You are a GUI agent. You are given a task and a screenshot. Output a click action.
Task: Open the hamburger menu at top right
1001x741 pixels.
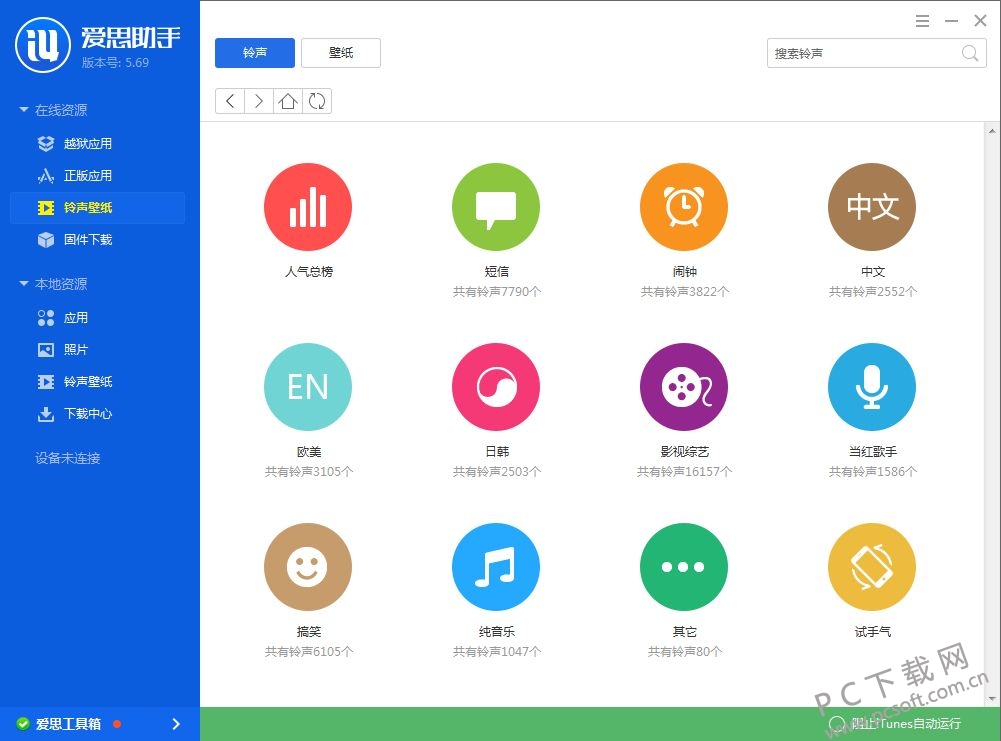point(922,20)
